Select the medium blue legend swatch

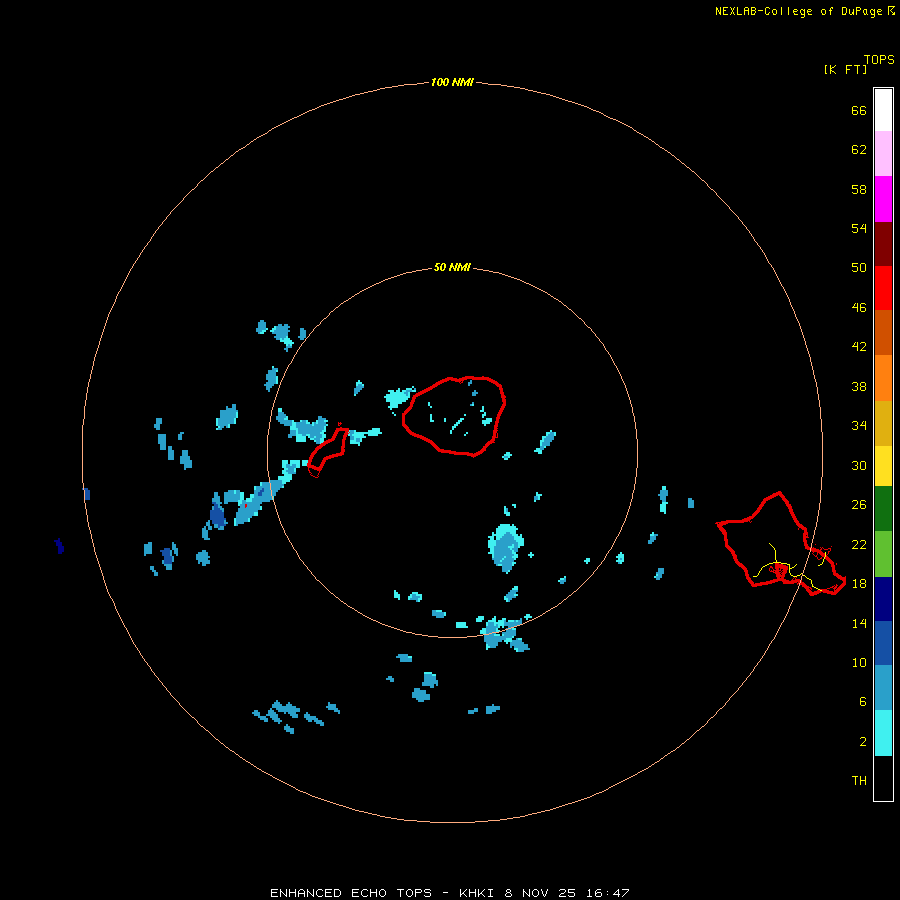883,643
